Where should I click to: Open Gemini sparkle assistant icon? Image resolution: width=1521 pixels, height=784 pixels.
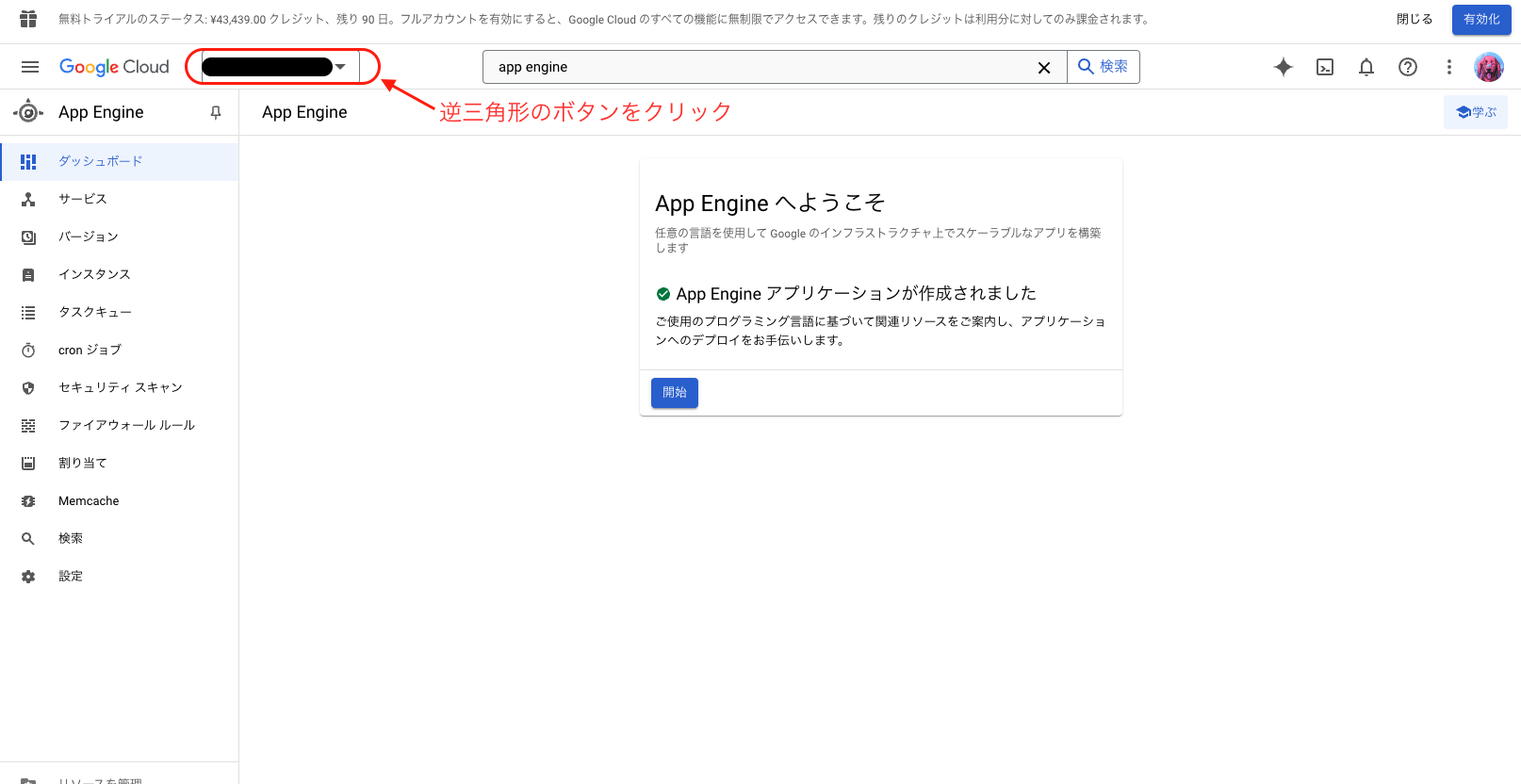click(1284, 67)
